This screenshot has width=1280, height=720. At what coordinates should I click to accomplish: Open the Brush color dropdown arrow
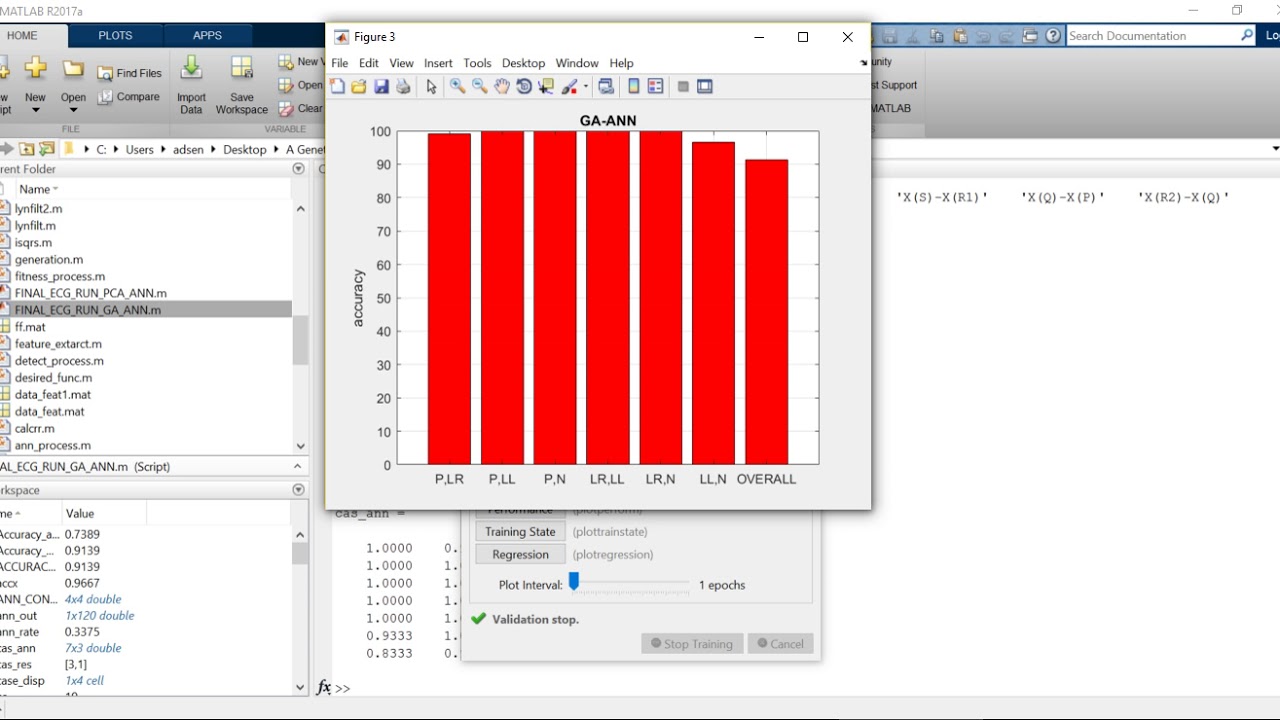585,87
